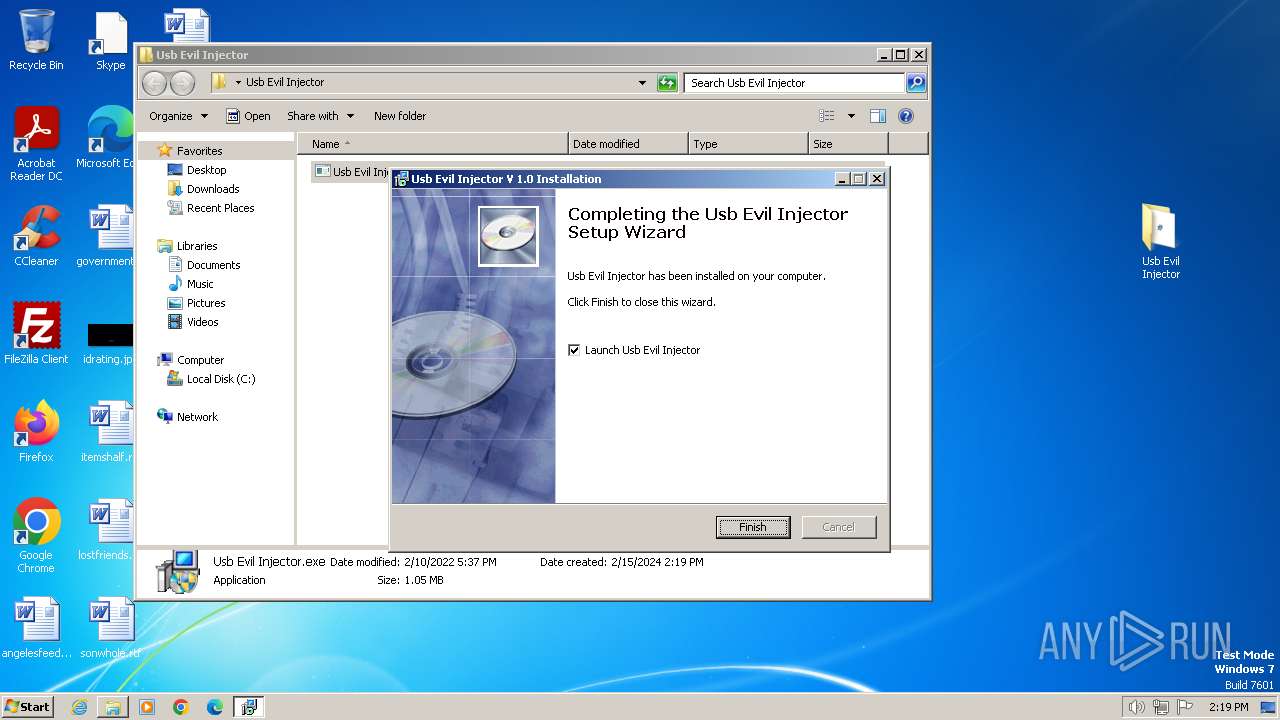Click the installer taskbar button

click(249, 707)
